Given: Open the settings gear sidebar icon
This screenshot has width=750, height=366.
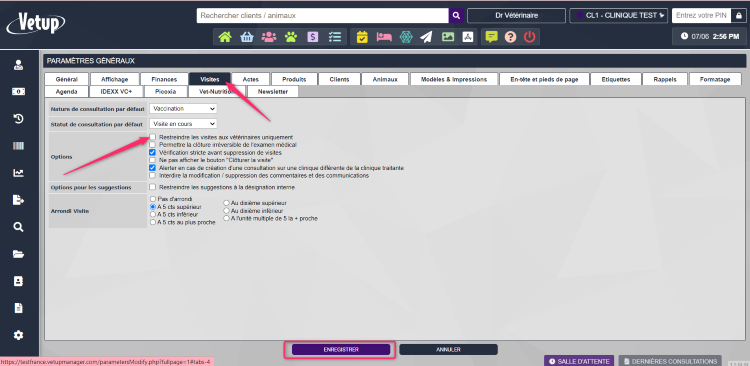Looking at the screenshot, I should [x=18, y=335].
